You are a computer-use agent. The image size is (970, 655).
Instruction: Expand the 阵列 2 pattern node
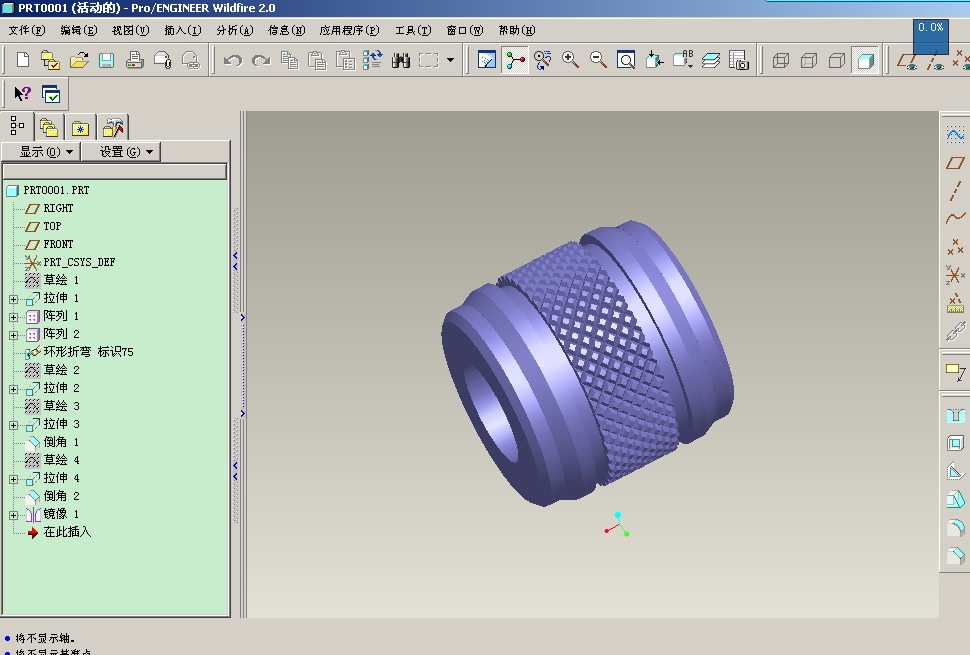tap(14, 335)
